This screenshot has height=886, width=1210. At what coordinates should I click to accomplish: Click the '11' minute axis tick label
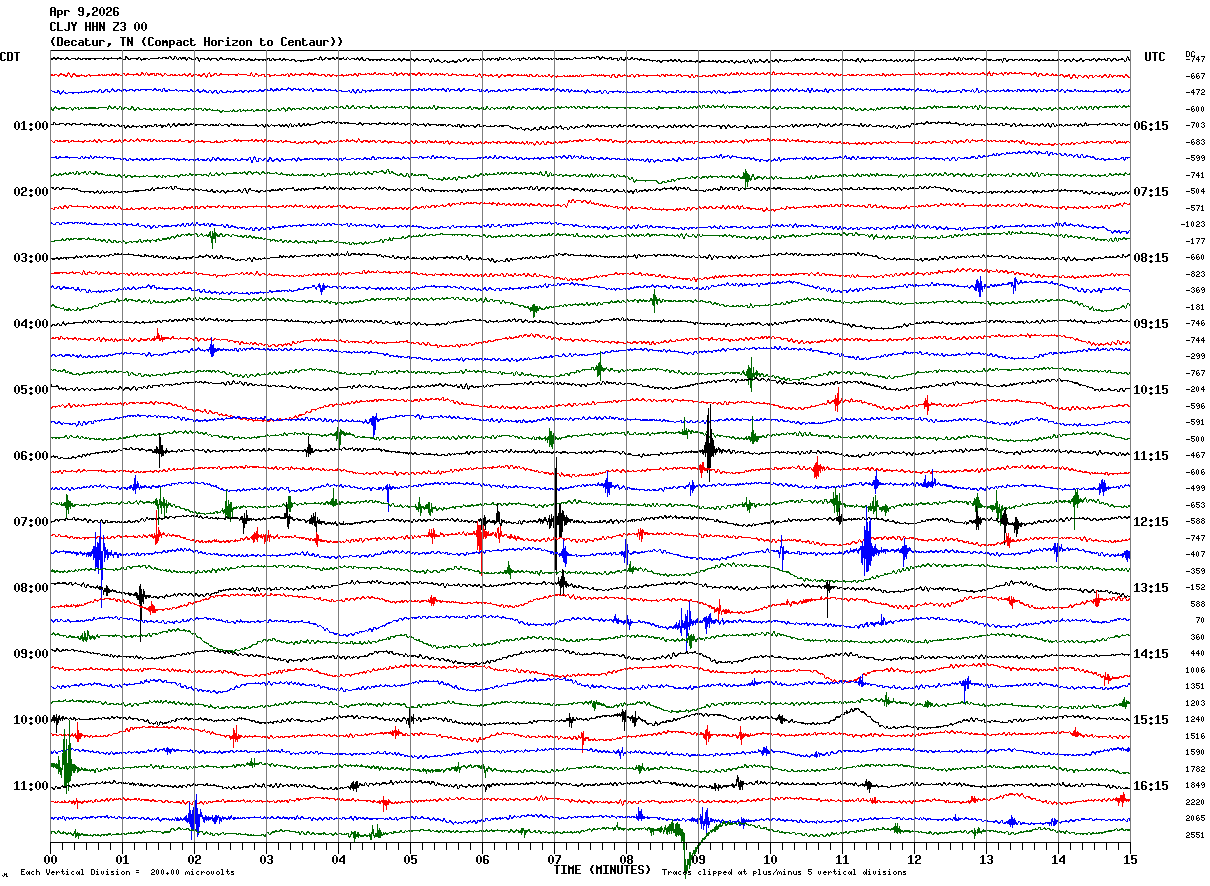[842, 859]
